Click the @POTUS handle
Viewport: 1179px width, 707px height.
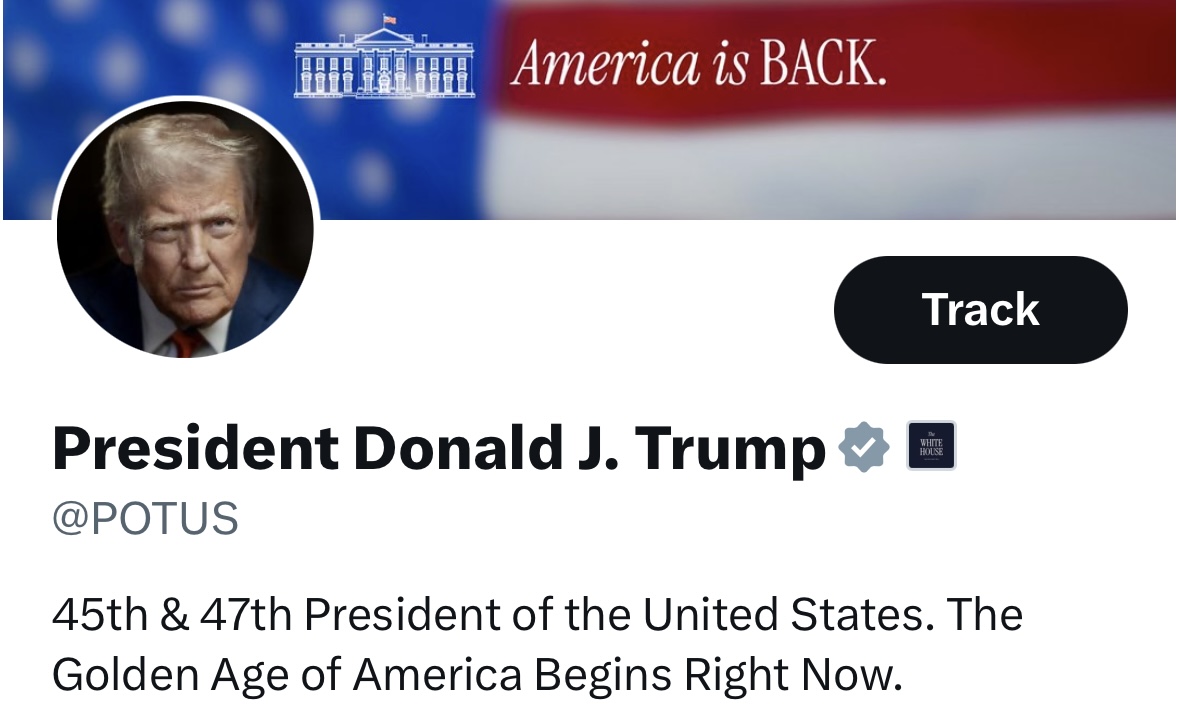(x=145, y=519)
